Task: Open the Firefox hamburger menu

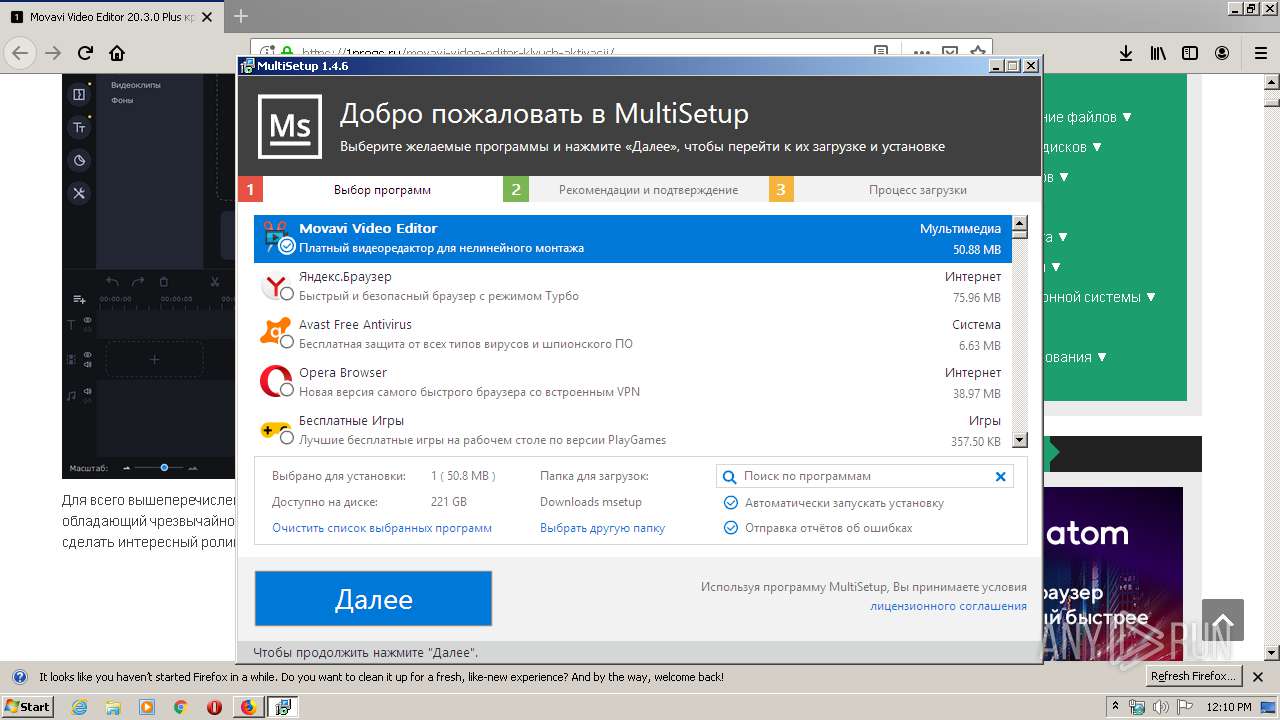Action: coord(1261,53)
